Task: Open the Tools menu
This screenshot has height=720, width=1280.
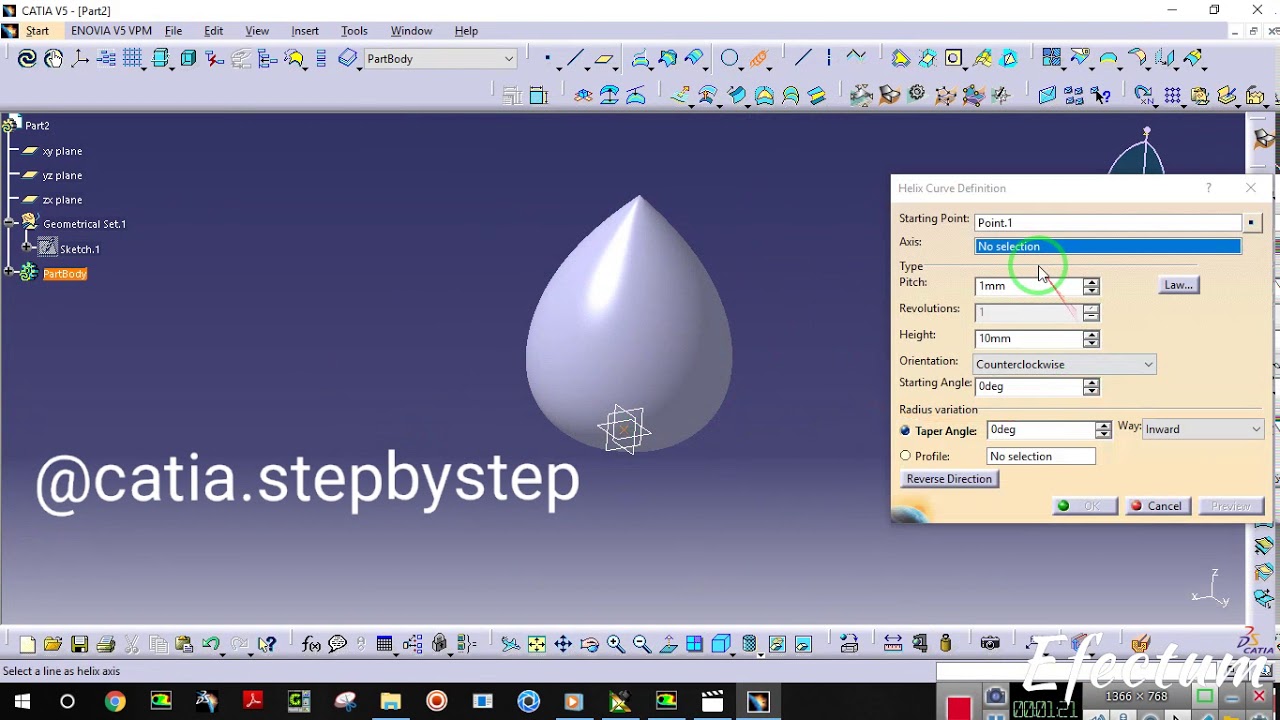Action: [x=354, y=31]
